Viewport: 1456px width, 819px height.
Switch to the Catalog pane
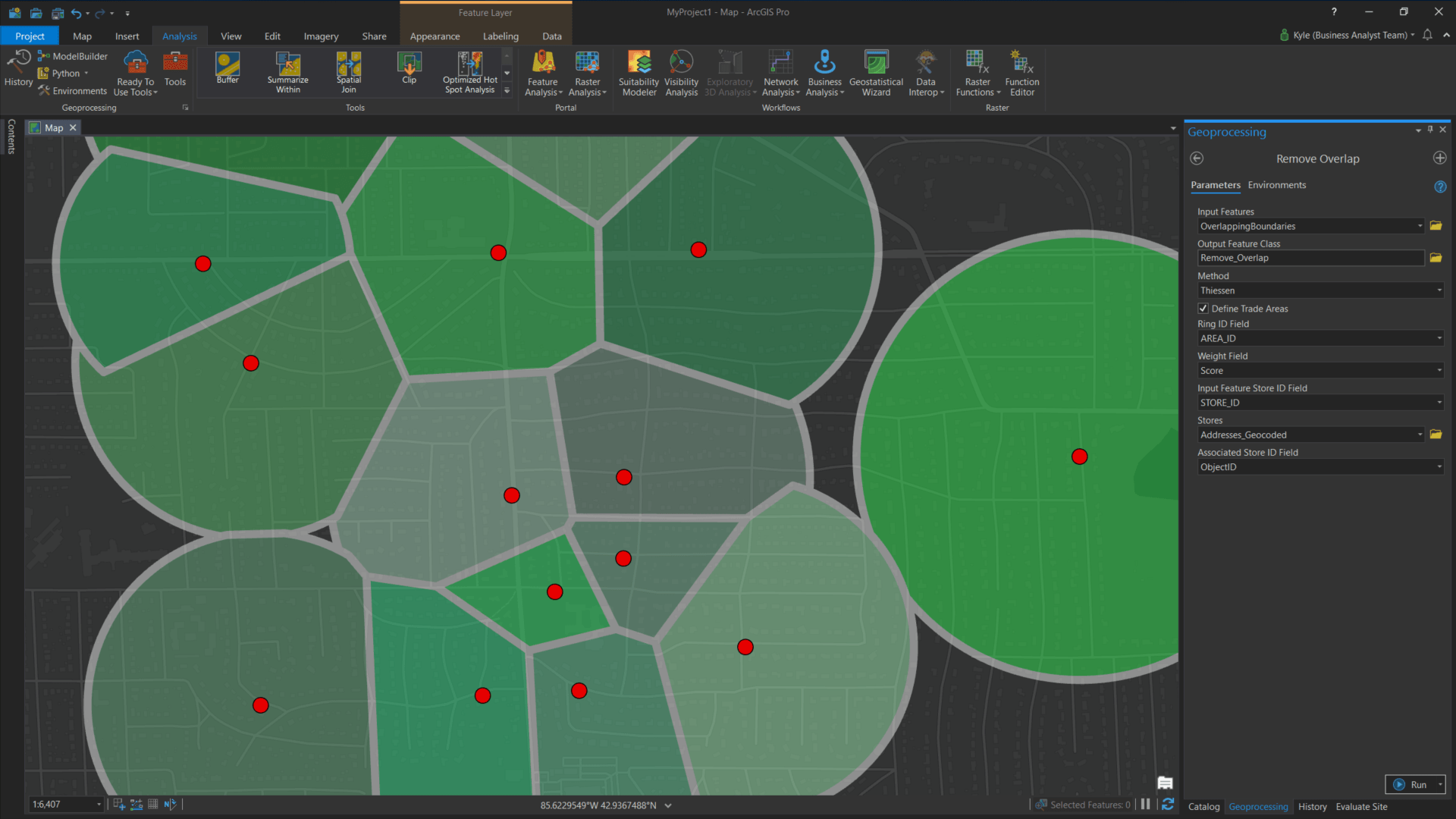[1203, 807]
